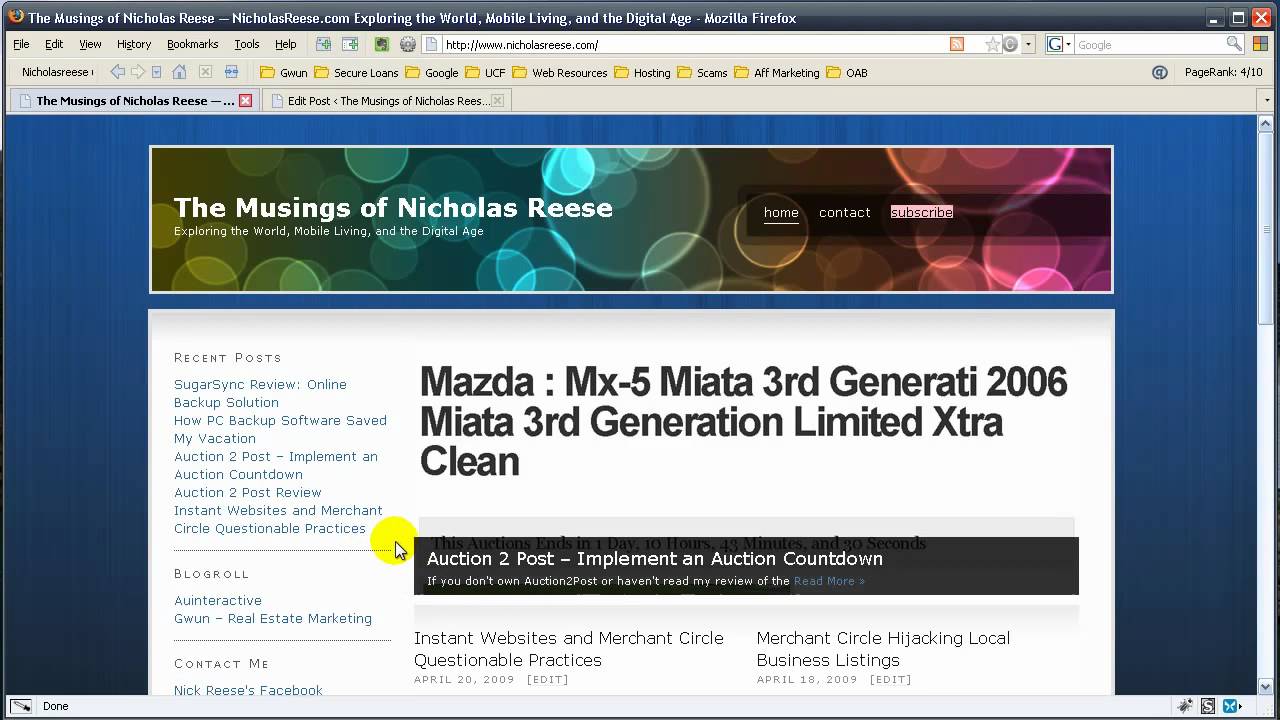Click the Auinteractive blogroll link
This screenshot has height=720, width=1280.
(x=218, y=600)
